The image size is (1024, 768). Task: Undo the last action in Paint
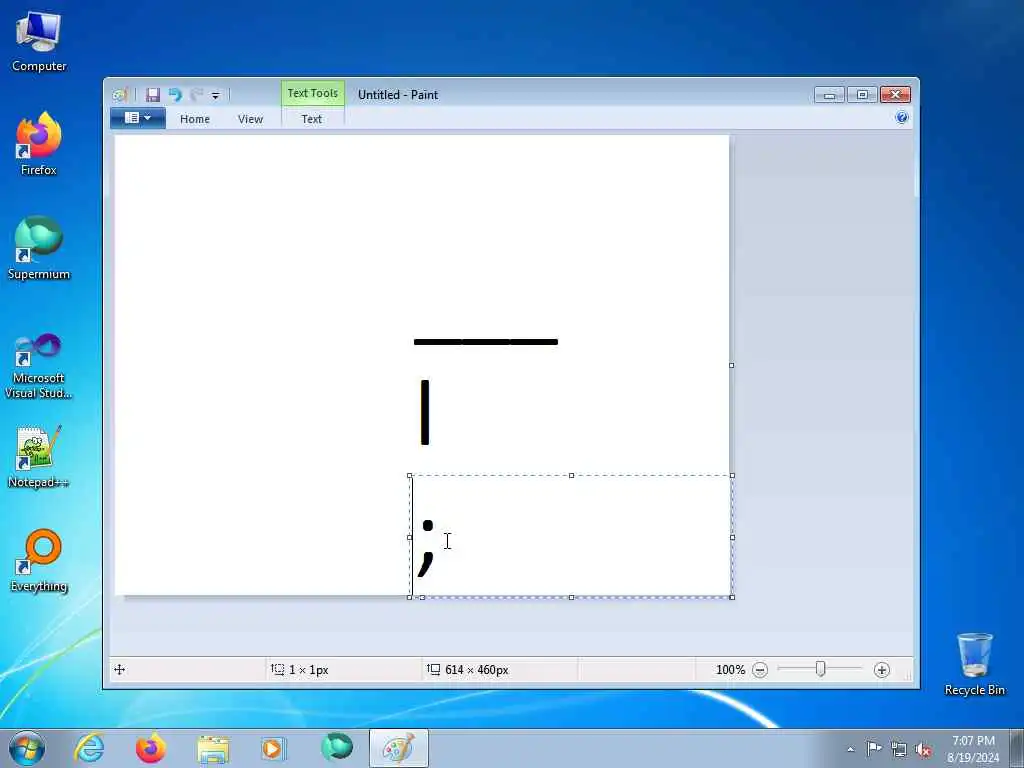[174, 95]
